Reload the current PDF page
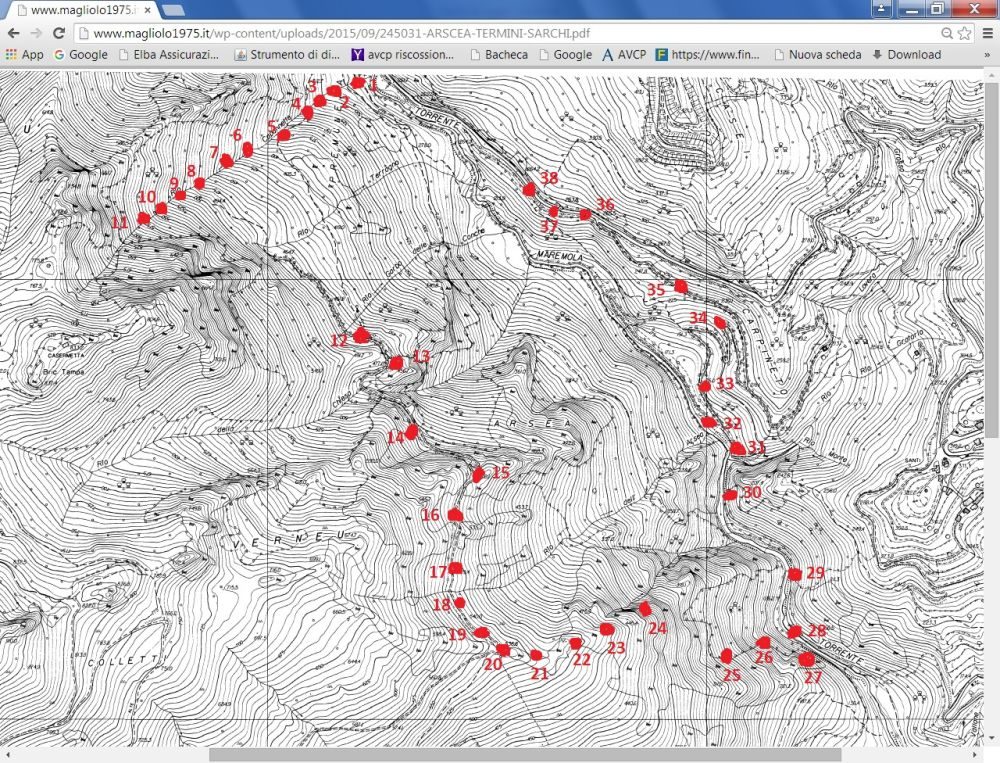Image resolution: width=1000 pixels, height=763 pixels. (59, 33)
